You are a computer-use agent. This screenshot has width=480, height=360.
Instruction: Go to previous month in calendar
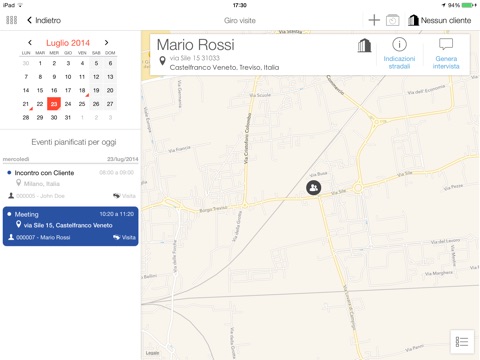pos(30,43)
